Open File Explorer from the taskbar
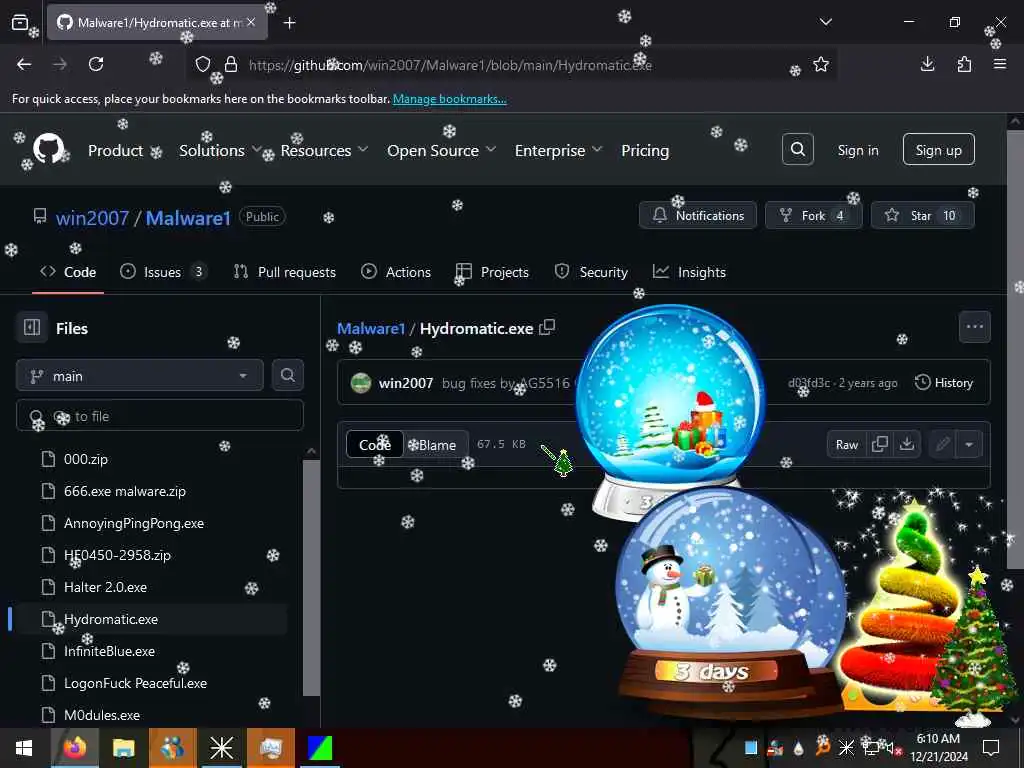Viewport: 1024px width, 768px height. coord(123,748)
